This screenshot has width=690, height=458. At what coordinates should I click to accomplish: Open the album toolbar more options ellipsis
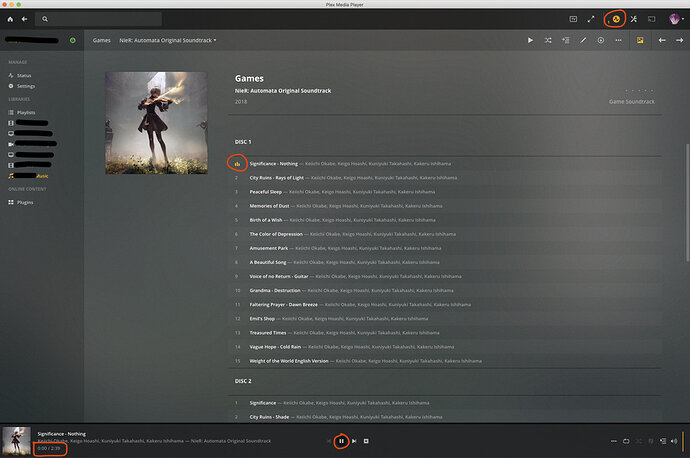[x=618, y=40]
